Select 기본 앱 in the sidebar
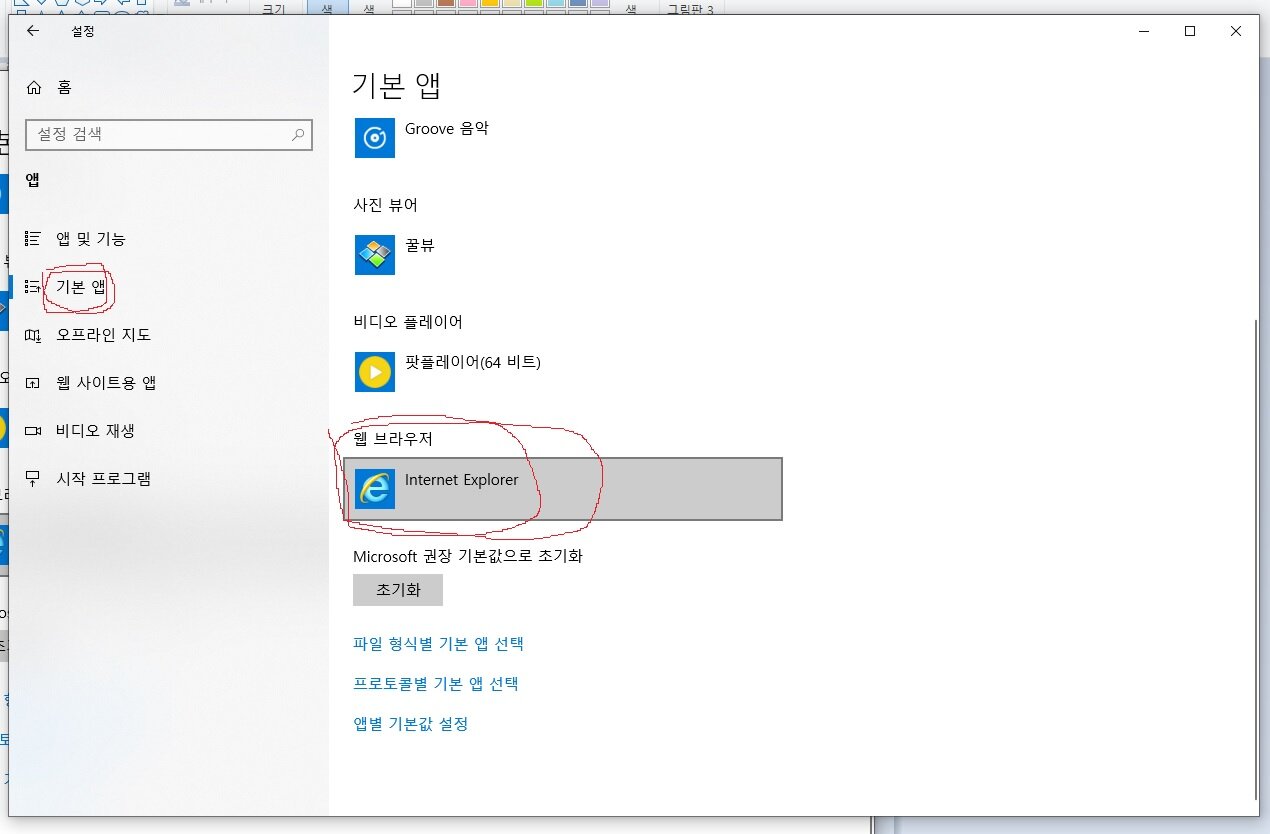 80,287
